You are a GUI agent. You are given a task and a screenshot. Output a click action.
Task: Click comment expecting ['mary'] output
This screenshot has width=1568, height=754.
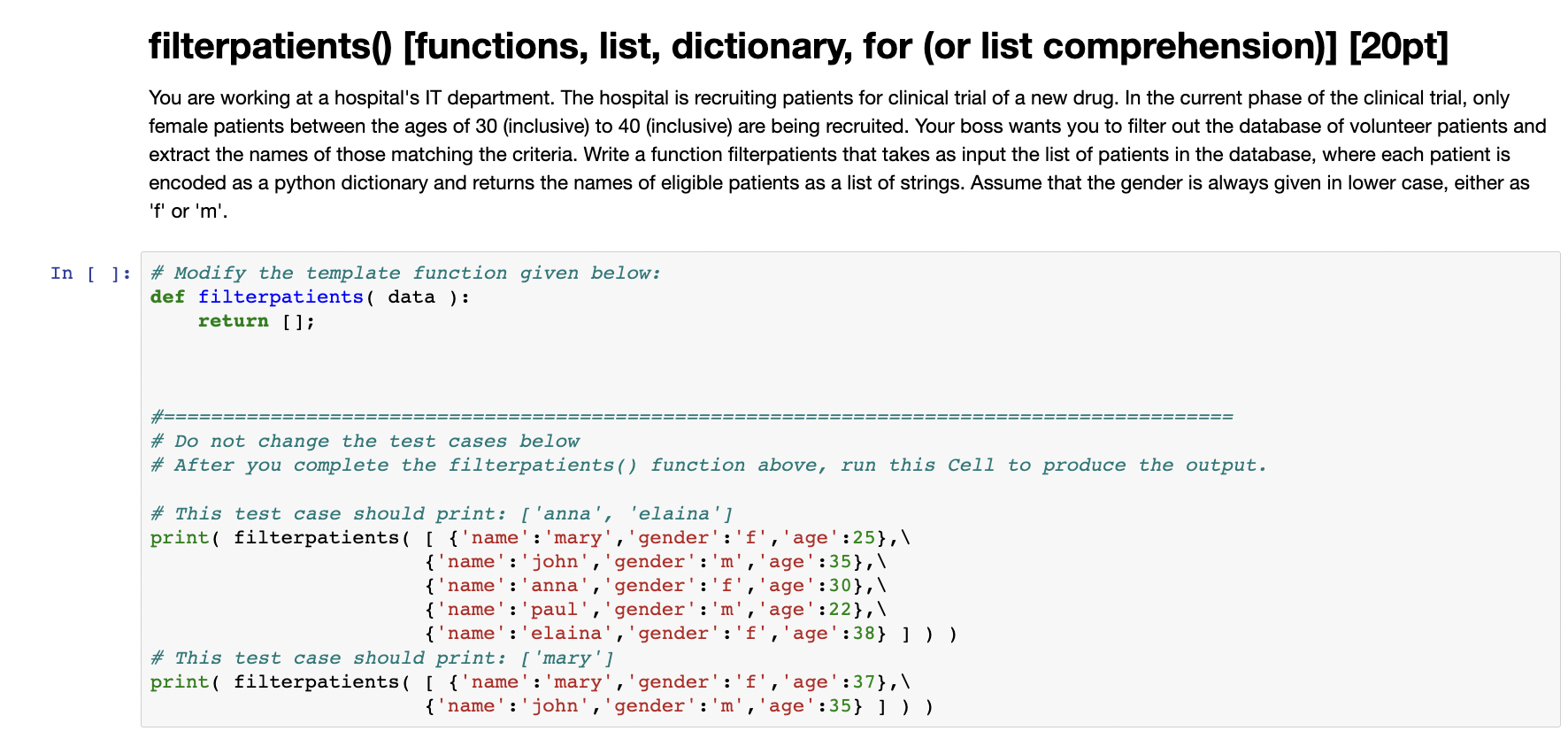382,658
